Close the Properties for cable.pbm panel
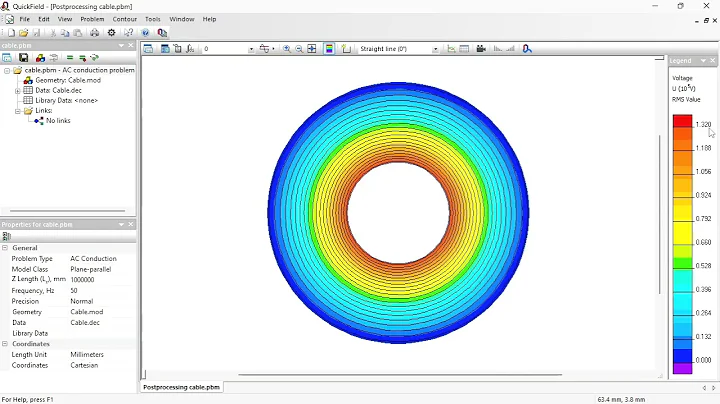The image size is (720, 404). point(131,224)
